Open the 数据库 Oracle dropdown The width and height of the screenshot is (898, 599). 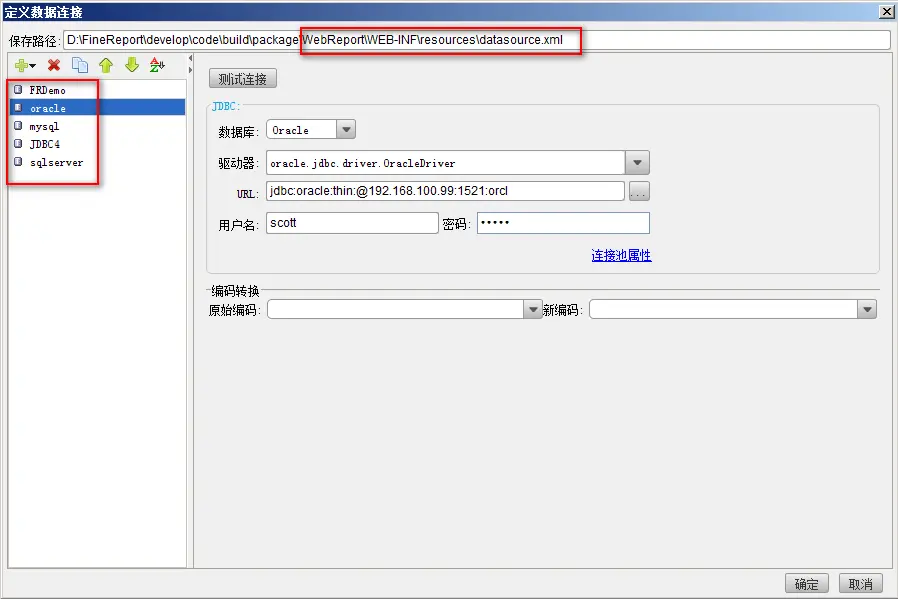click(x=346, y=130)
